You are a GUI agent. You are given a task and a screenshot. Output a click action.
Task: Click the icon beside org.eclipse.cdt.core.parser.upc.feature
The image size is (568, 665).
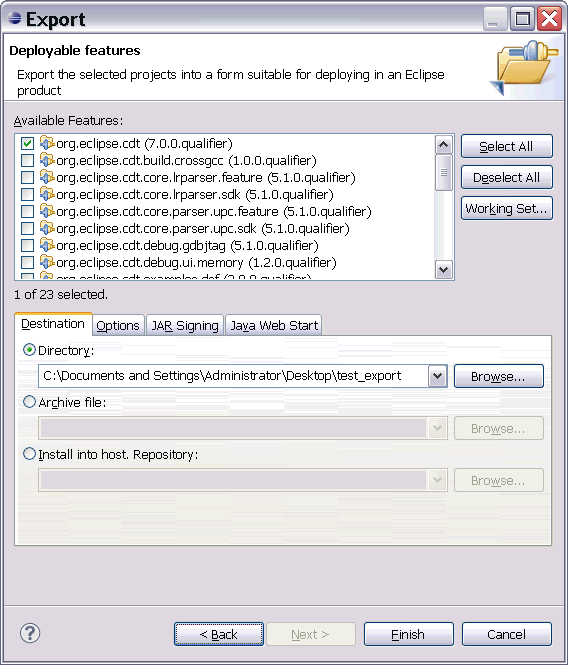[47, 211]
